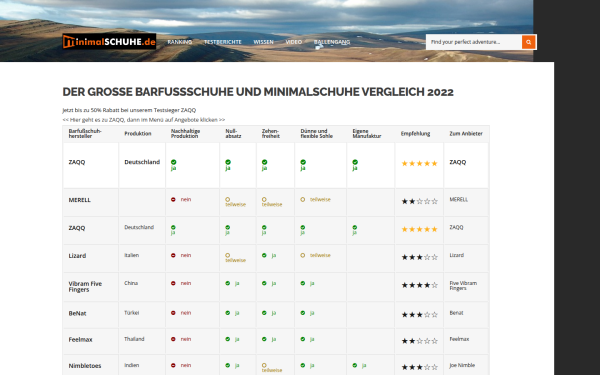Click Nimbletoes' red 'nein' production icon
600x375 pixels.
pyautogui.click(x=173, y=365)
